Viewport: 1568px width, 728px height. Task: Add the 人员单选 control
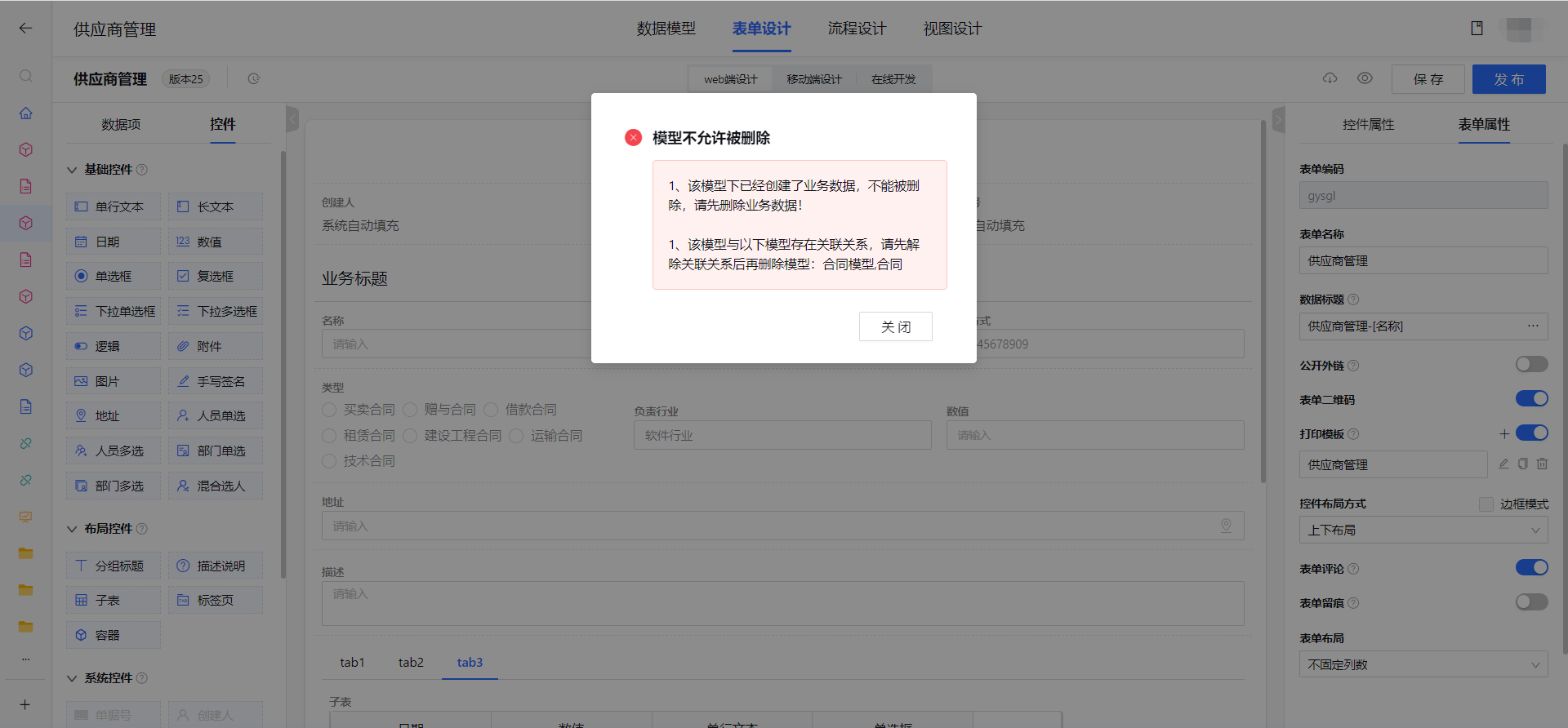[216, 415]
